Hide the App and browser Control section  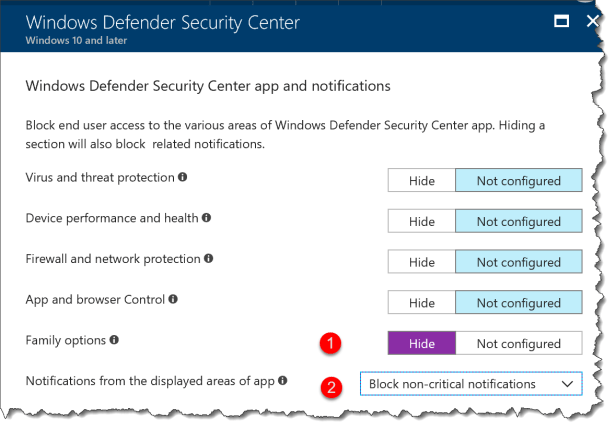(x=422, y=303)
